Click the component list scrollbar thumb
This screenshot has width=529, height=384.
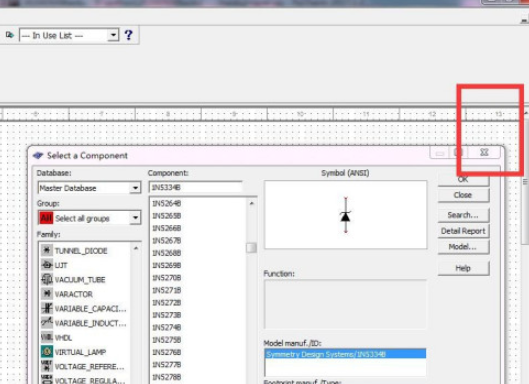(x=251, y=248)
